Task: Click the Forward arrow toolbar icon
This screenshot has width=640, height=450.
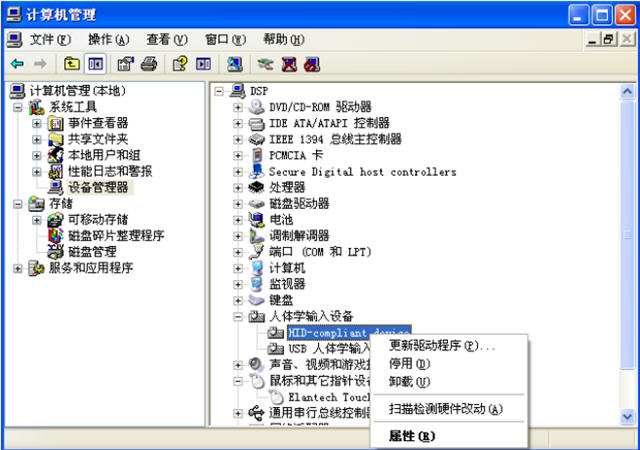Action: tap(40, 64)
